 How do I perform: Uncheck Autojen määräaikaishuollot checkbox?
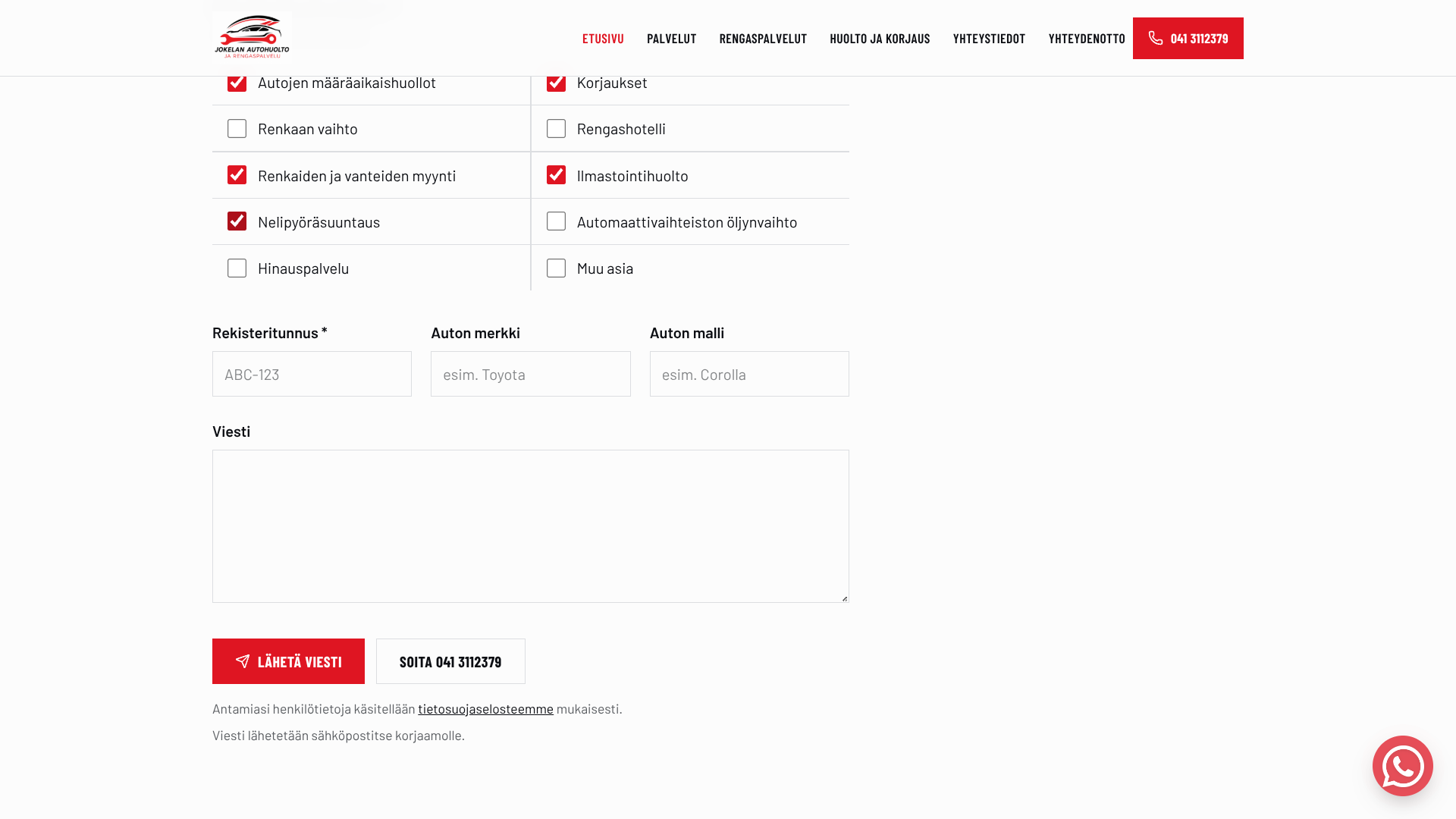(x=237, y=82)
